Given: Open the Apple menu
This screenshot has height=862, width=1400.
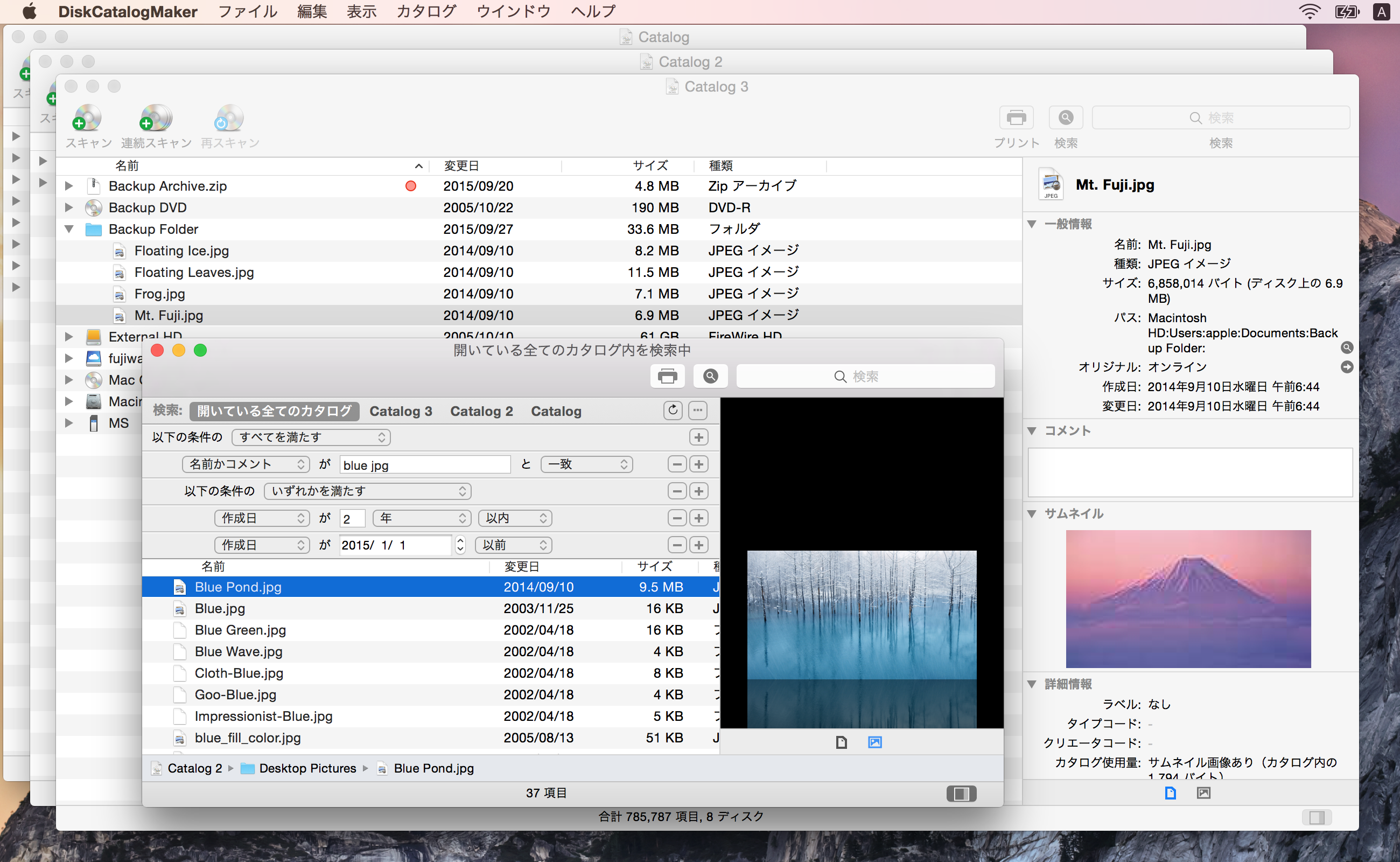Looking at the screenshot, I should point(29,11).
